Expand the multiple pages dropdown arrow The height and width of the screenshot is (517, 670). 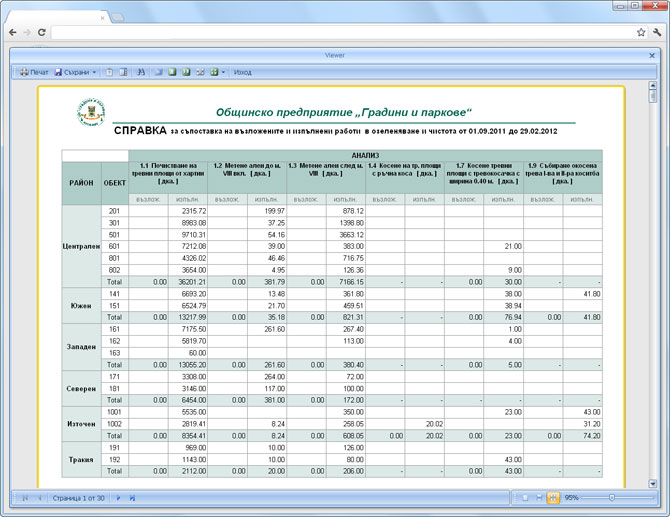click(223, 72)
